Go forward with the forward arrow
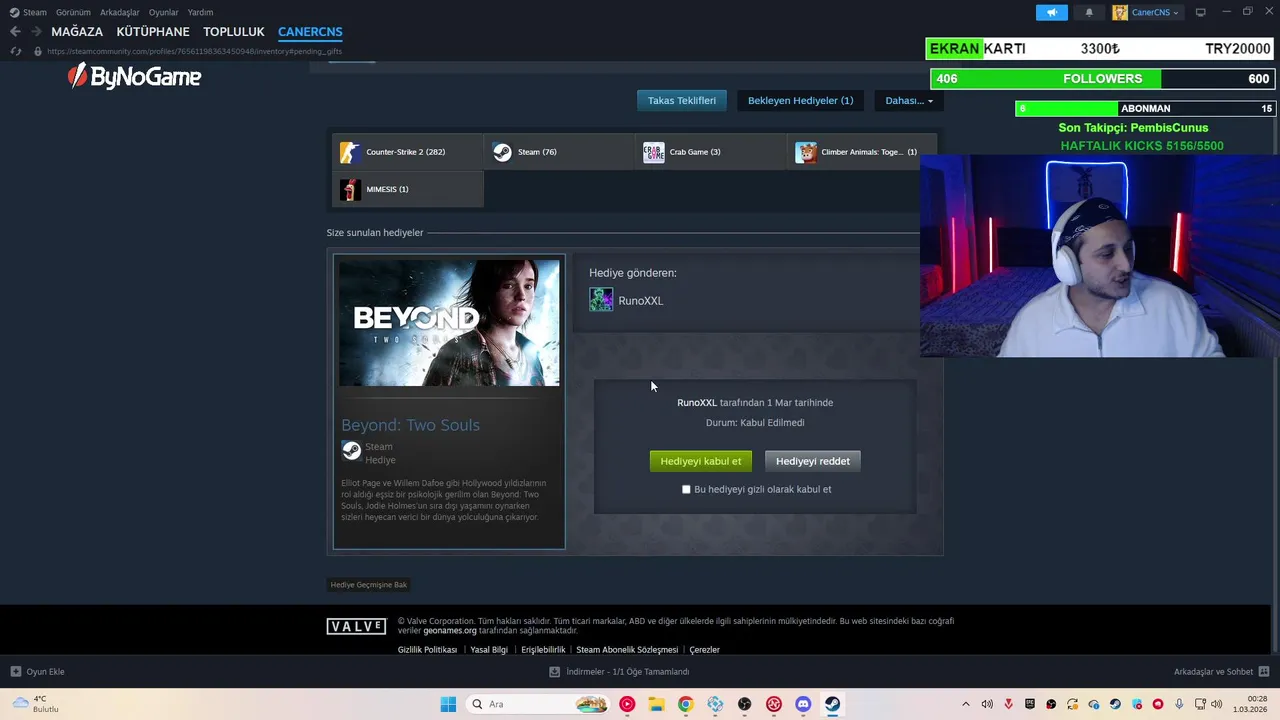Image resolution: width=1280 pixels, height=720 pixels. (36, 32)
